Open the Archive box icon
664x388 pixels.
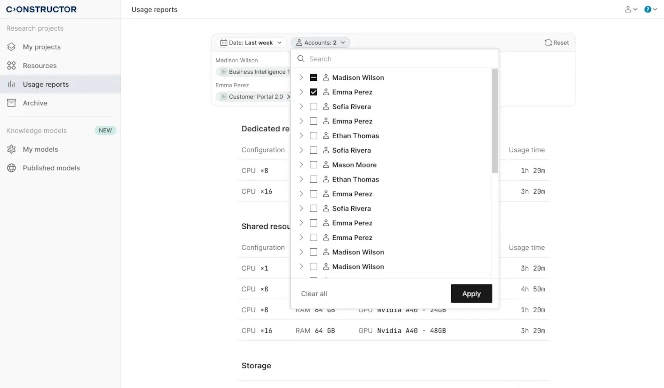11,103
